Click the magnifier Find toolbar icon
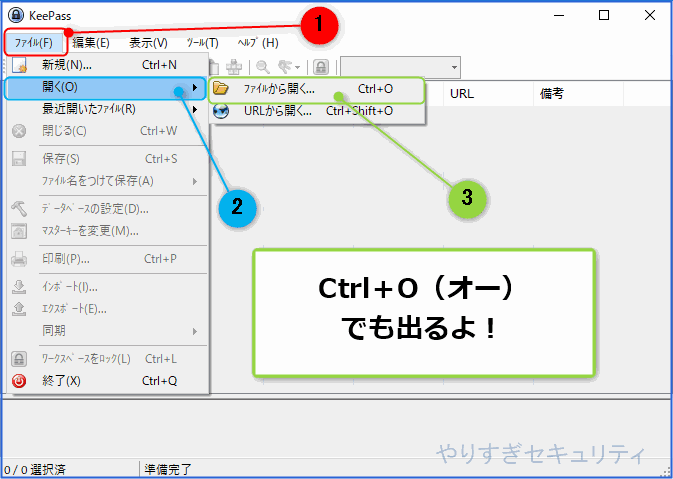Screen dimensions: 673x479 click(263, 67)
